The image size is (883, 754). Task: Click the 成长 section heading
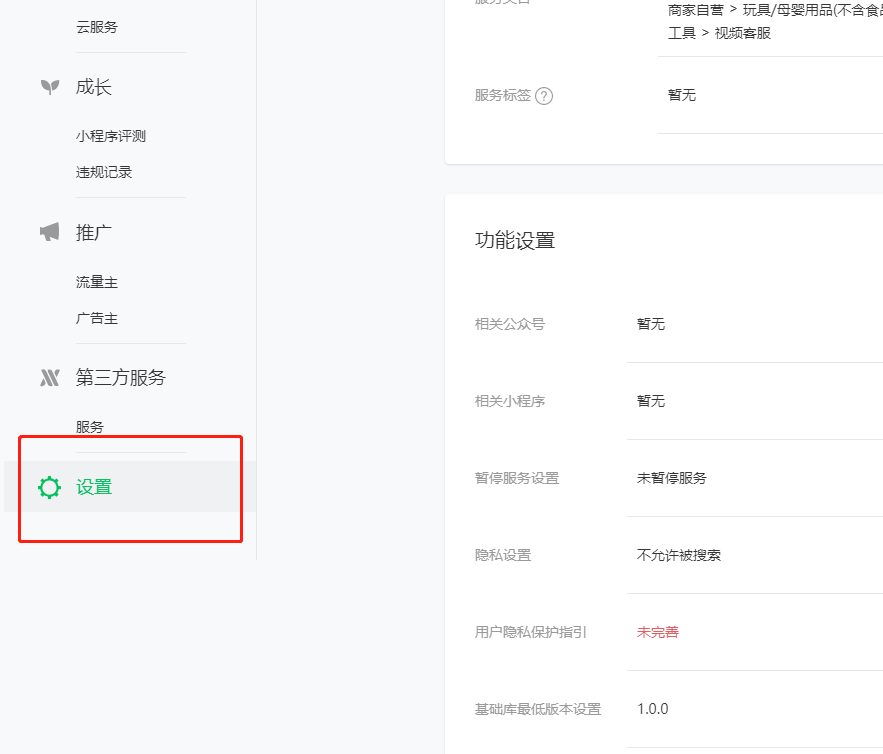[94, 87]
